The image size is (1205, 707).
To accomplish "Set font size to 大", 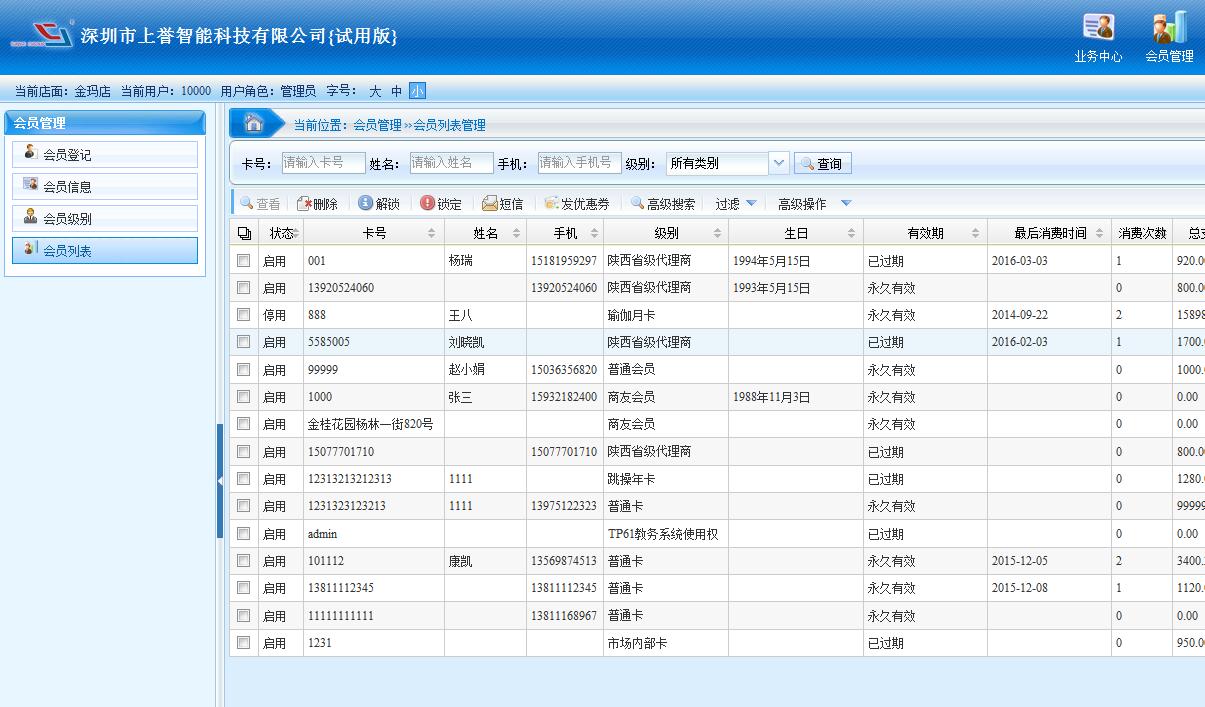I will 375,91.
